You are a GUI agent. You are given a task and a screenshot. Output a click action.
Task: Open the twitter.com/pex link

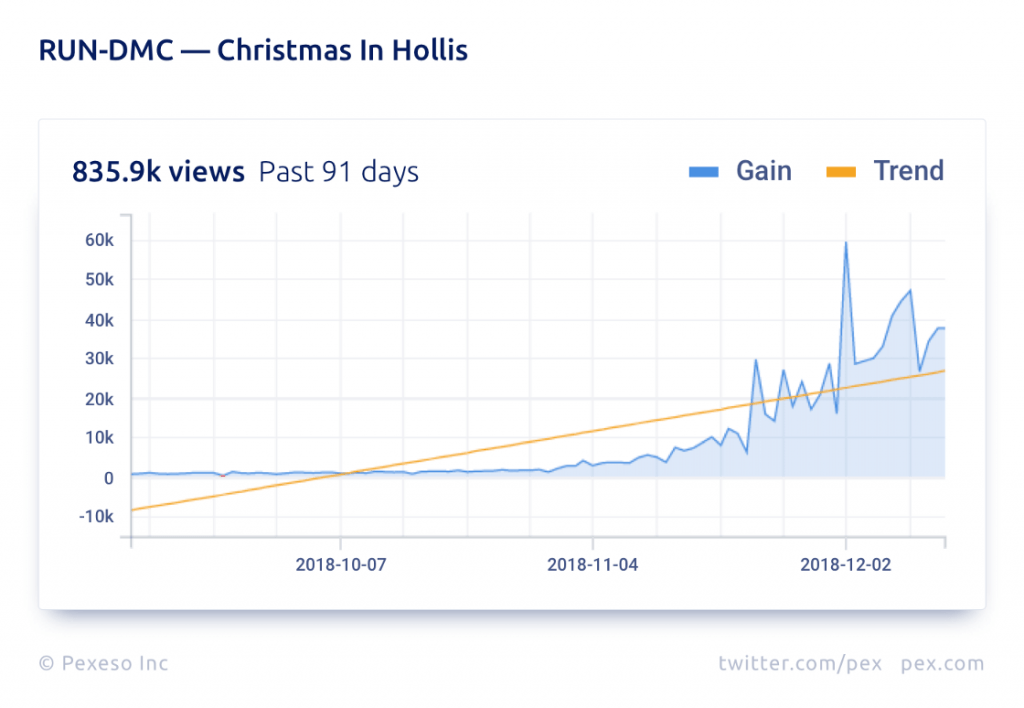click(x=800, y=663)
